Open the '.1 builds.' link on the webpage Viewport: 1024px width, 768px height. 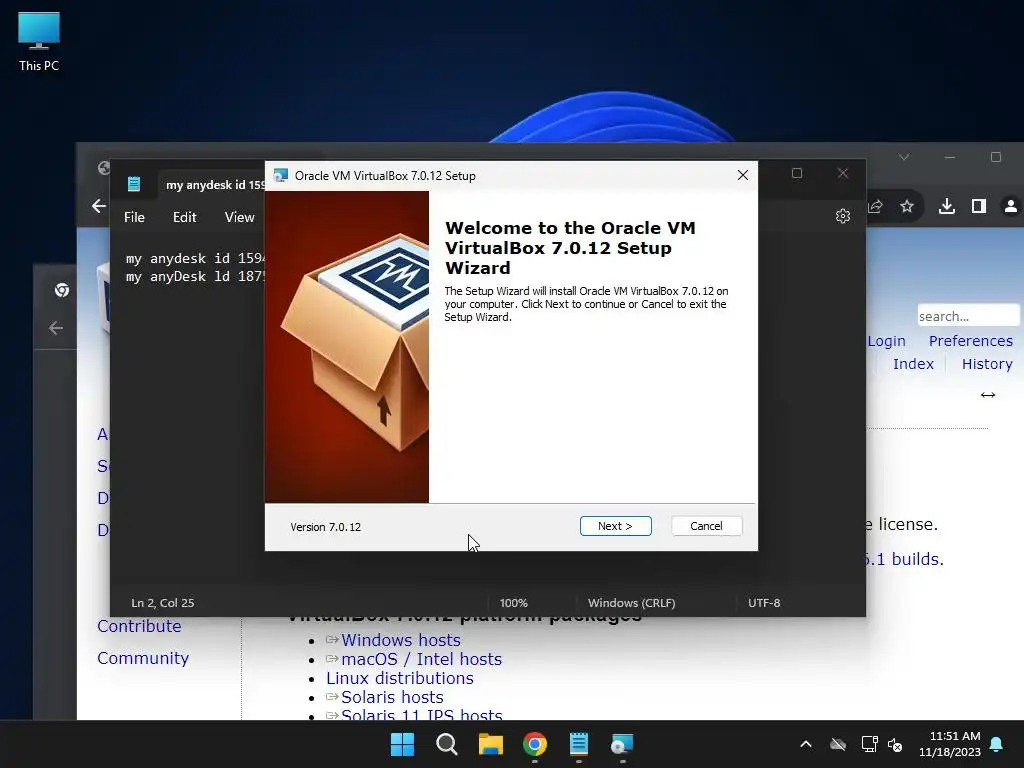coord(905,559)
